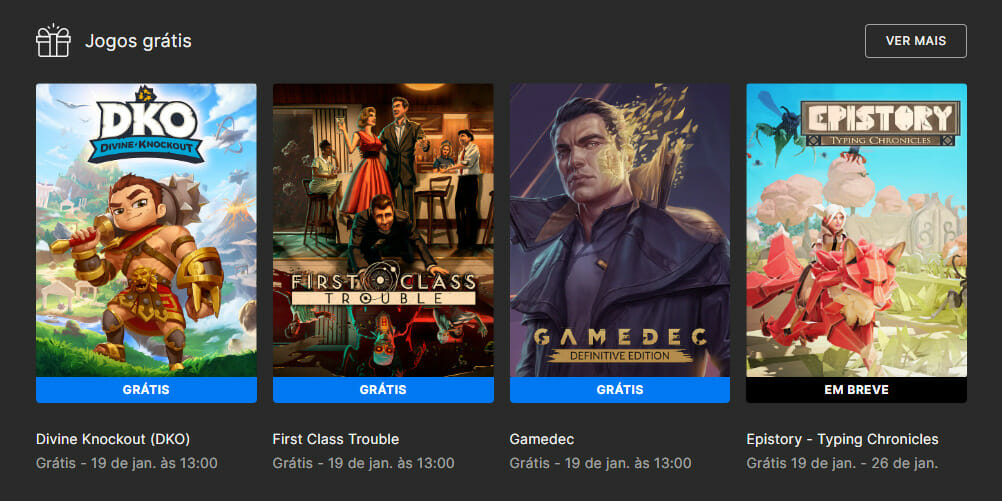Open the Ver Mais button
The height and width of the screenshot is (501, 1002).
pyautogui.click(x=916, y=41)
